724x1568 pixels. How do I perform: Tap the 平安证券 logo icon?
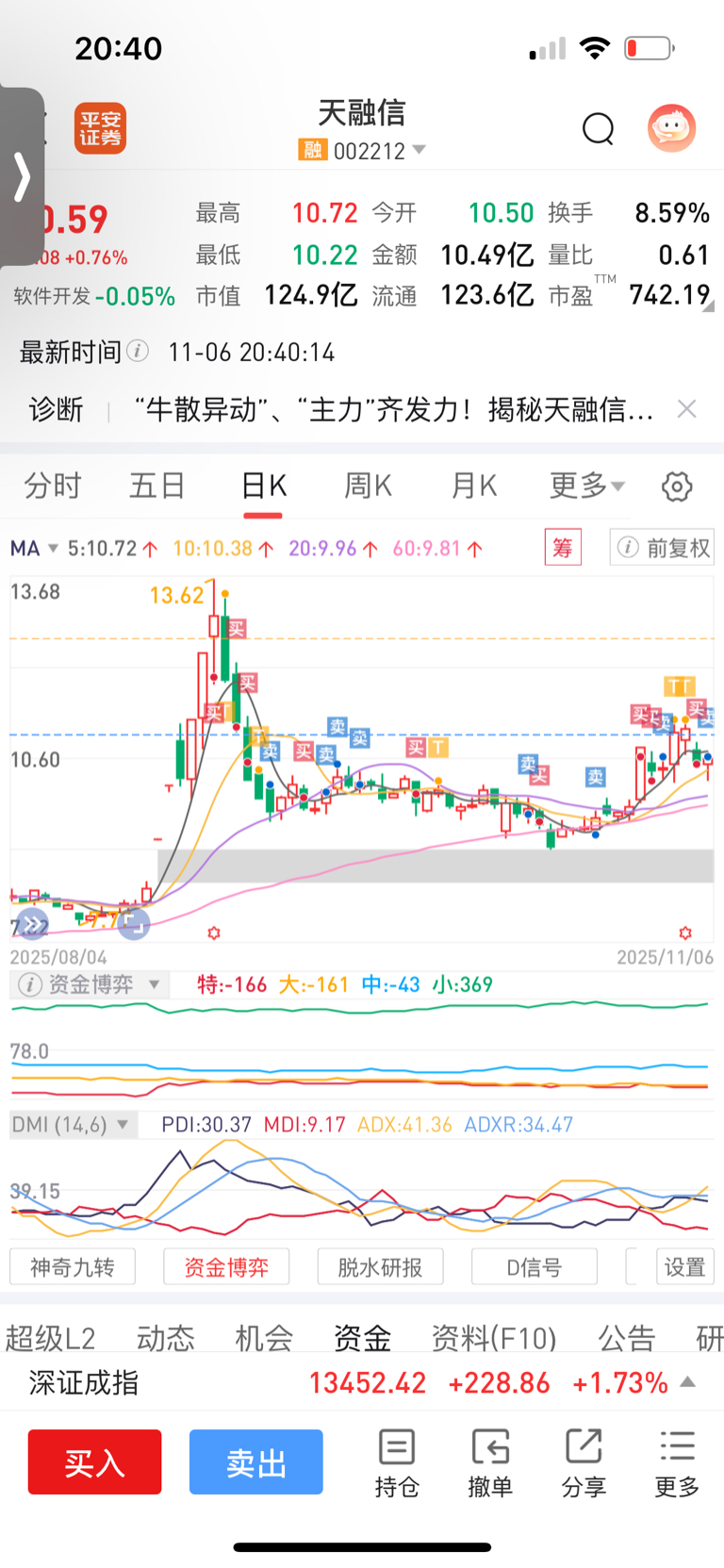click(x=100, y=128)
